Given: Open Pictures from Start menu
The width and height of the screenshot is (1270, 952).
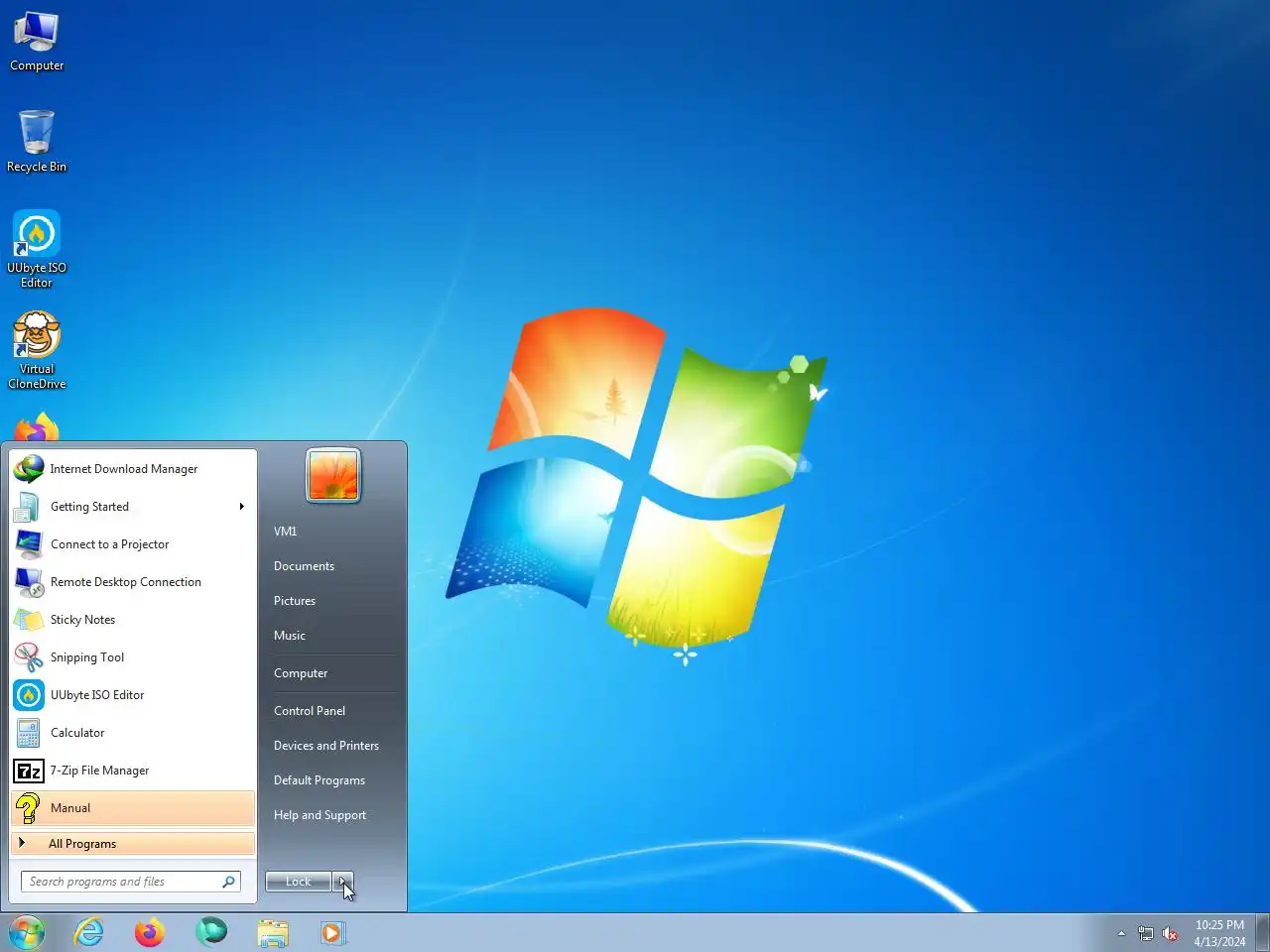Looking at the screenshot, I should point(295,601).
